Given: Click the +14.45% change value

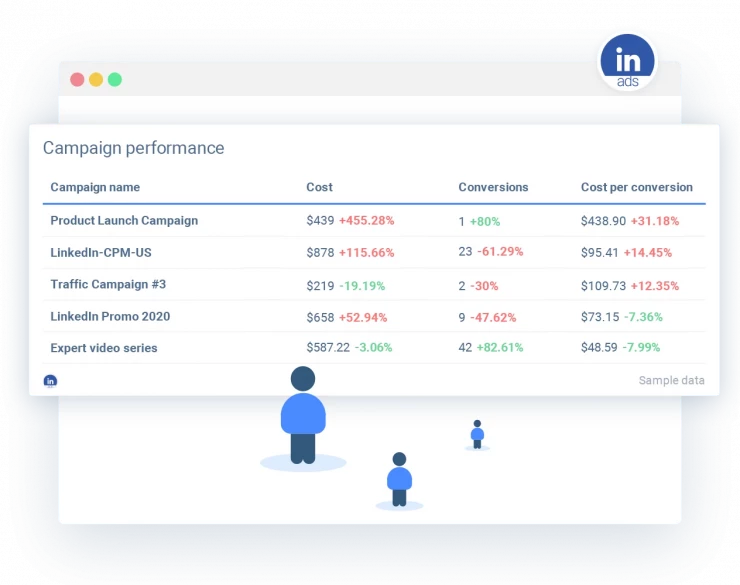Looking at the screenshot, I should (648, 253).
